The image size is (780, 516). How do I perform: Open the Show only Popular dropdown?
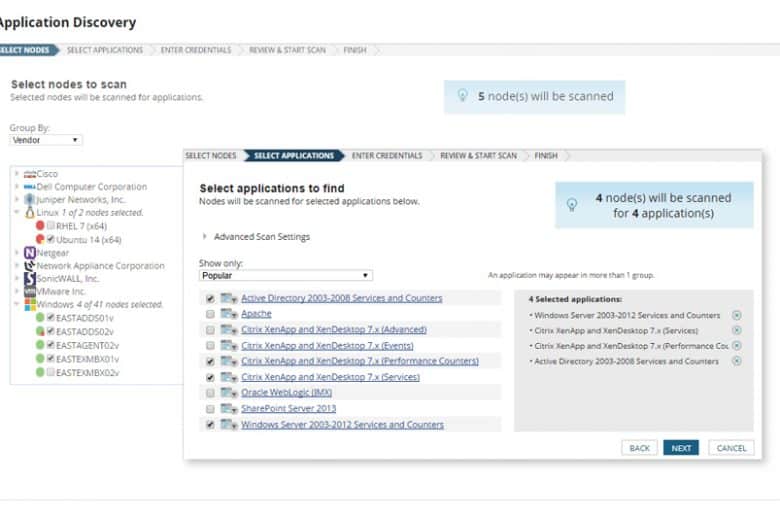[286, 275]
